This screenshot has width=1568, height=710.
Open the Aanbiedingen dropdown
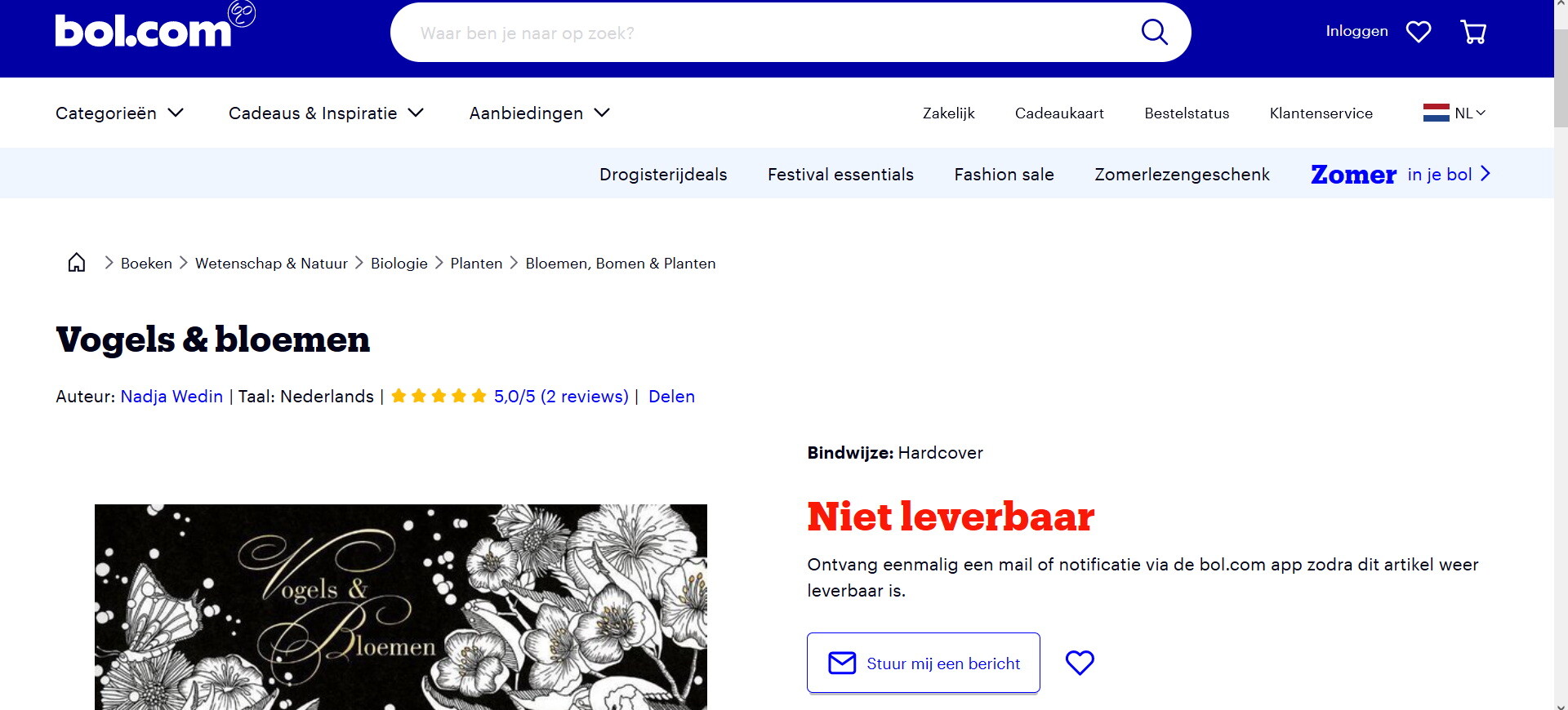(539, 113)
